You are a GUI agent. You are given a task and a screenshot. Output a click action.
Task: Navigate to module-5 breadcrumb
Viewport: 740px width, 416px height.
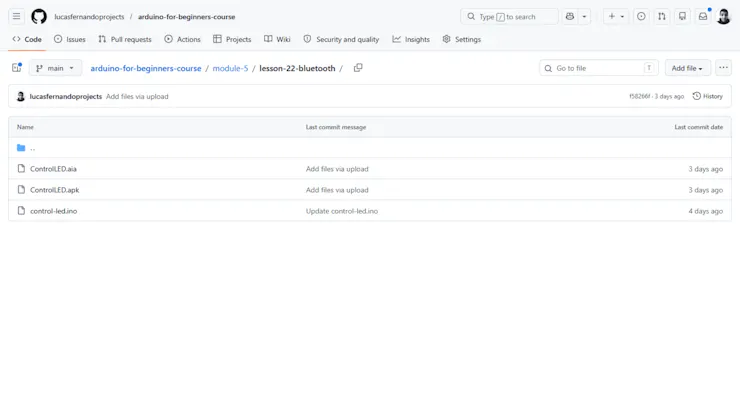pyautogui.click(x=230, y=68)
